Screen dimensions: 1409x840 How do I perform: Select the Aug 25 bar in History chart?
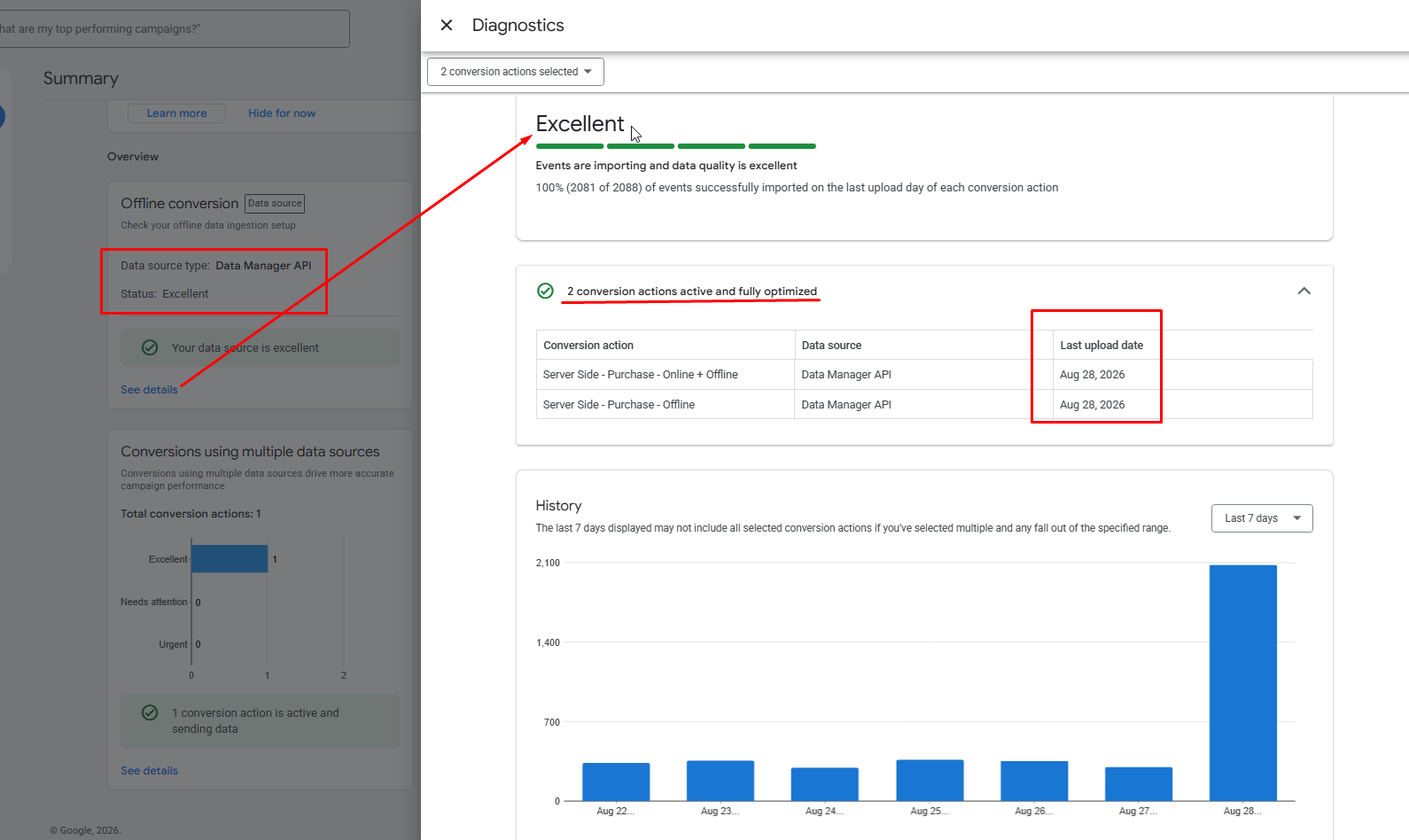(x=930, y=780)
